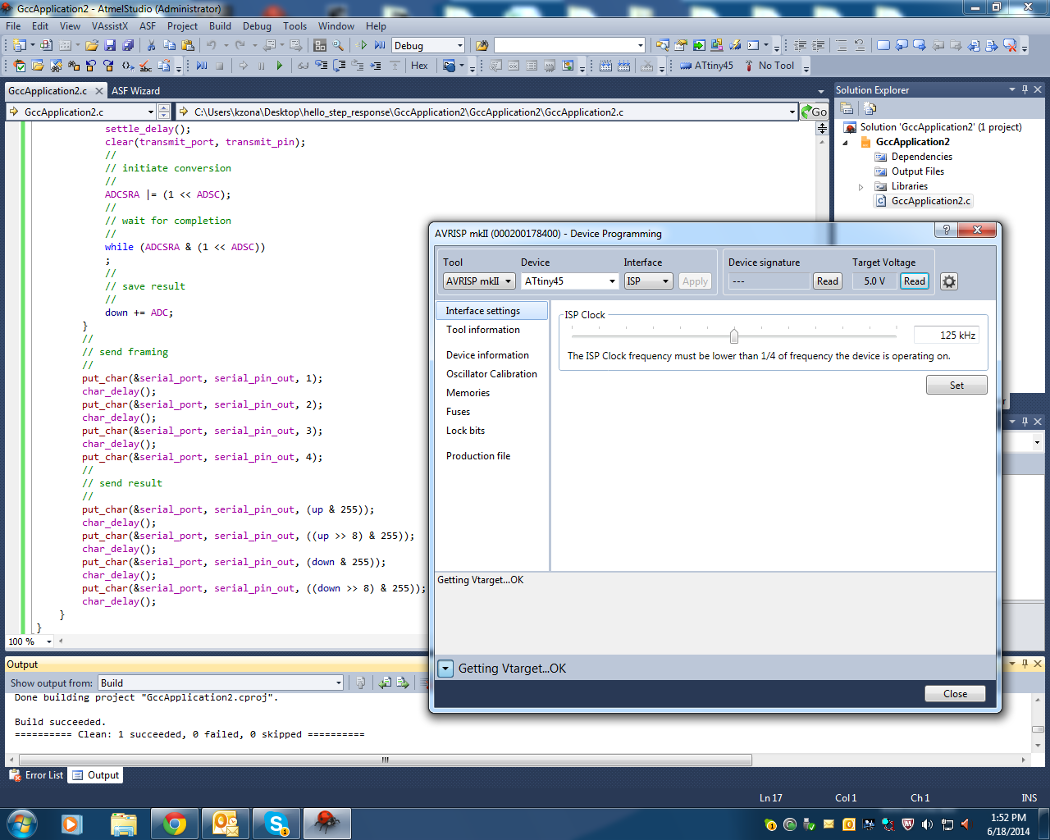
Task: Switch to the ASF Wizard tab
Action: click(x=135, y=90)
